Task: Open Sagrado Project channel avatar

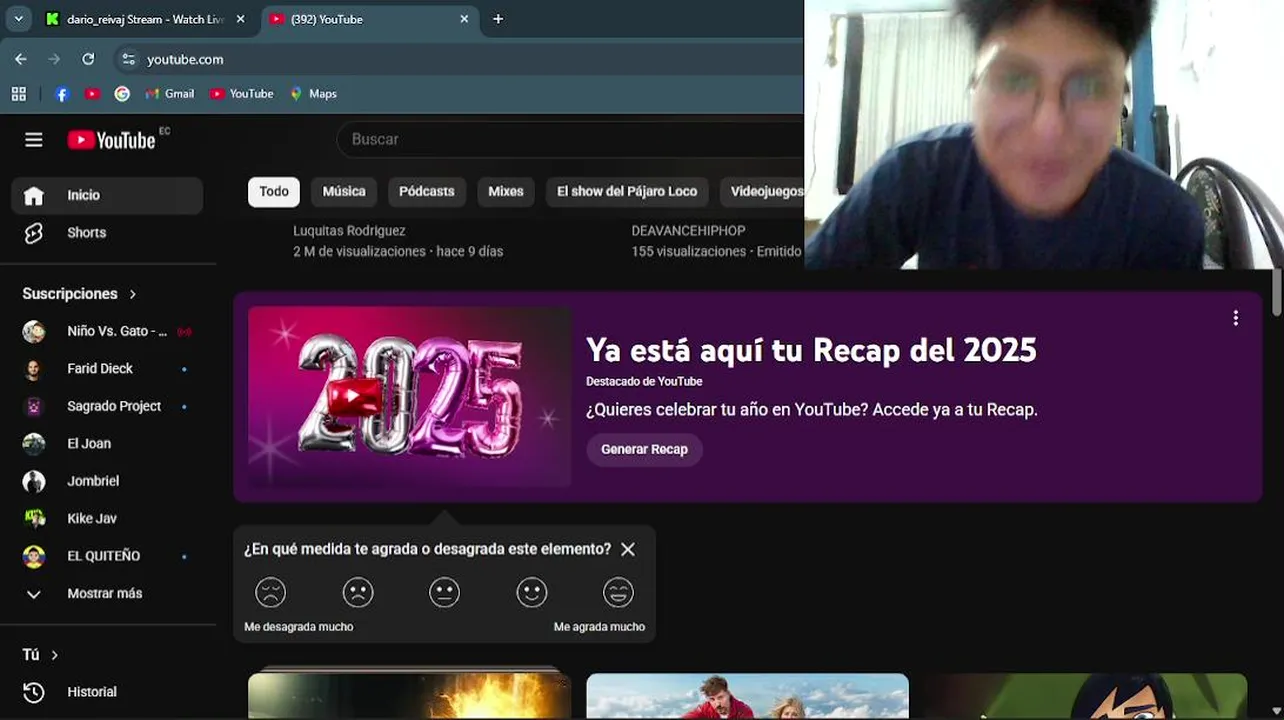Action: point(34,407)
